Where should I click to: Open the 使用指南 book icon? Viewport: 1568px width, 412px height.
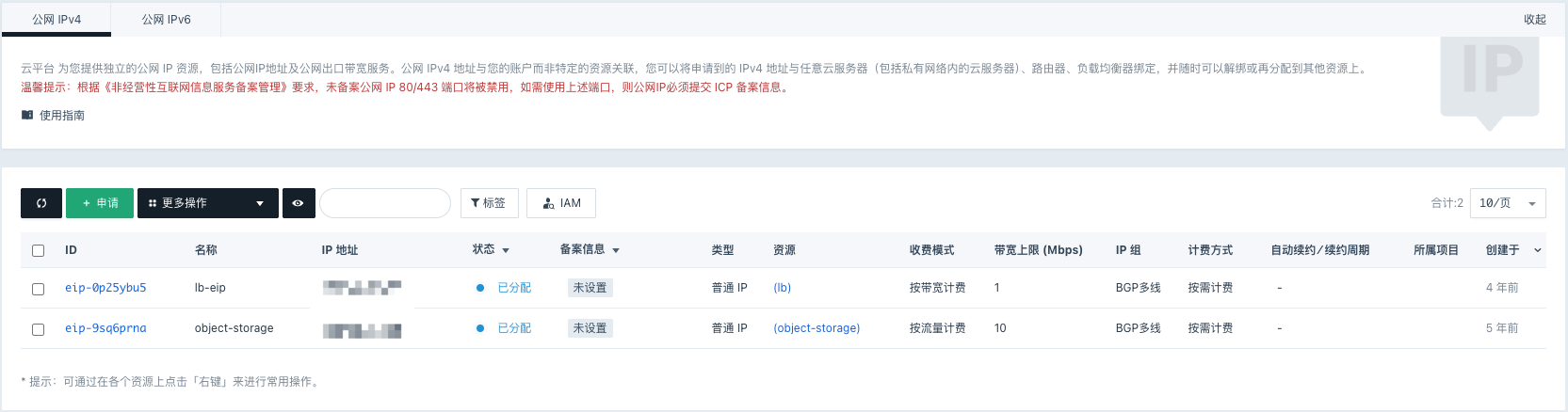[x=27, y=115]
